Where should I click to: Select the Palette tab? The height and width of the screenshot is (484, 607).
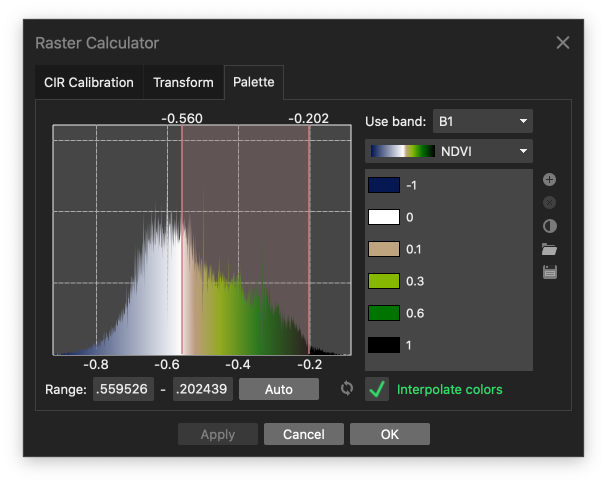(253, 82)
